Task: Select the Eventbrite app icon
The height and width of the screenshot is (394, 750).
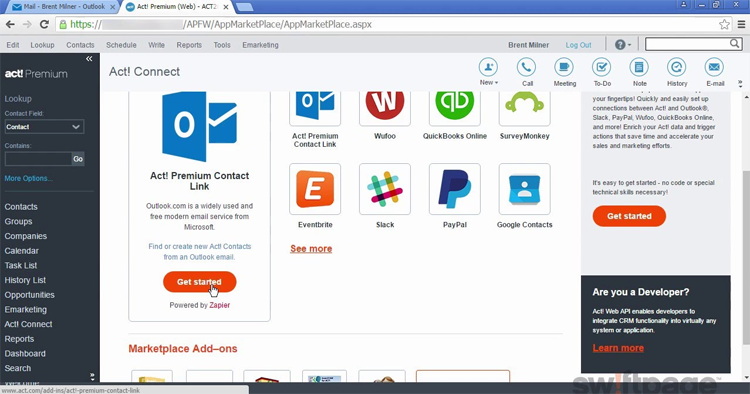Action: tap(315, 189)
